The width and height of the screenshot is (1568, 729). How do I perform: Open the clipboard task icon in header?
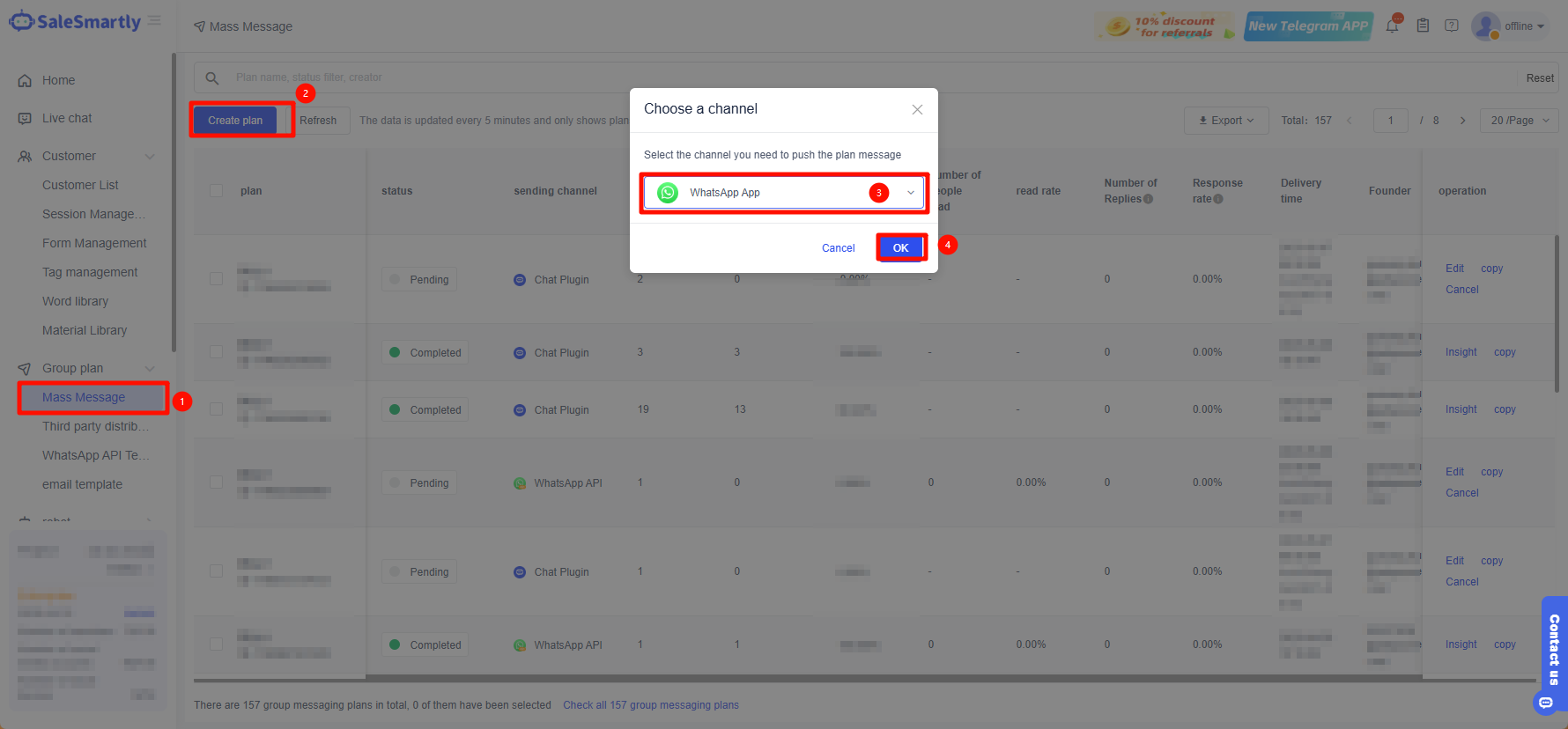tap(1423, 26)
